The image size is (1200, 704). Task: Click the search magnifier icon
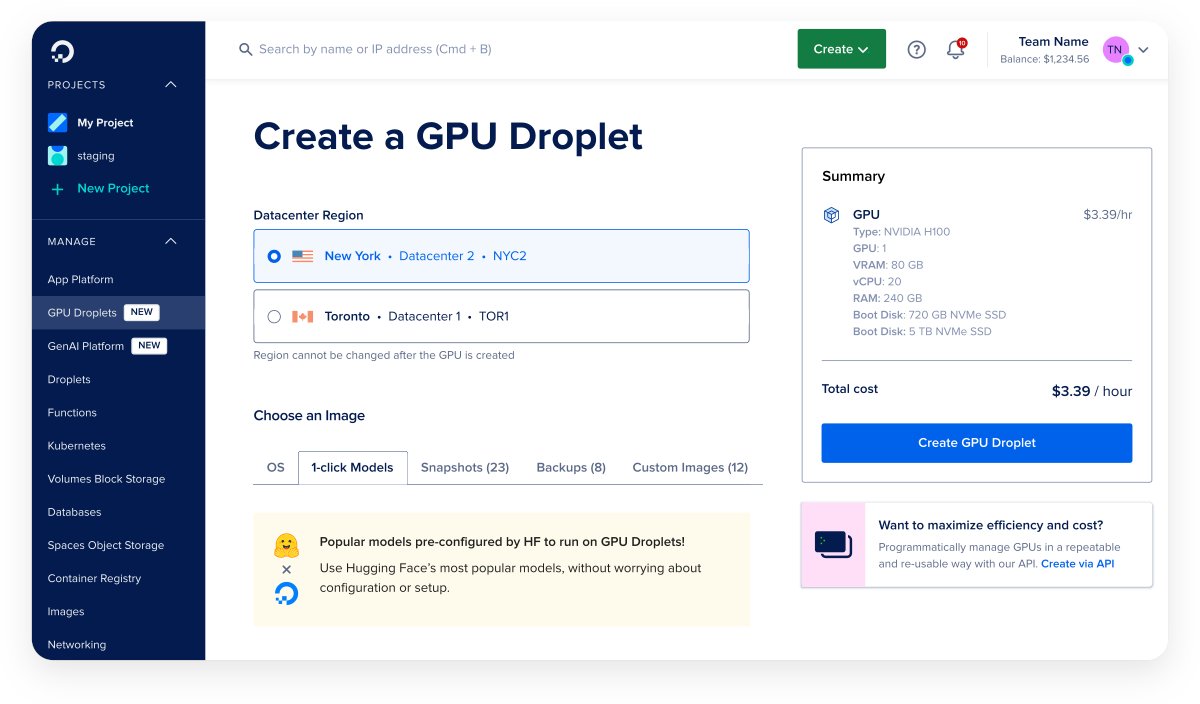coord(245,49)
